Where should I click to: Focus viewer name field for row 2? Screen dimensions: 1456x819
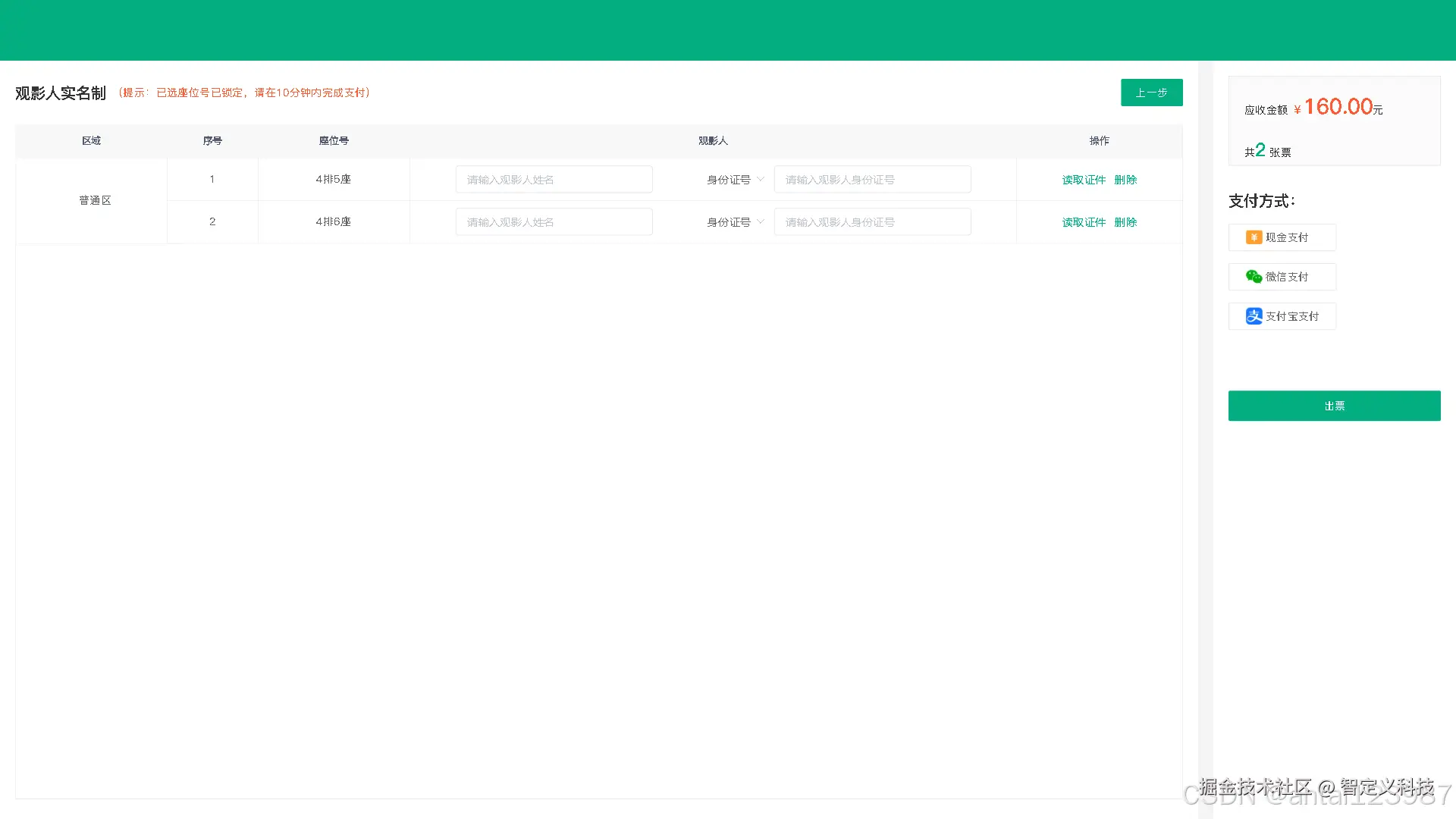point(554,222)
